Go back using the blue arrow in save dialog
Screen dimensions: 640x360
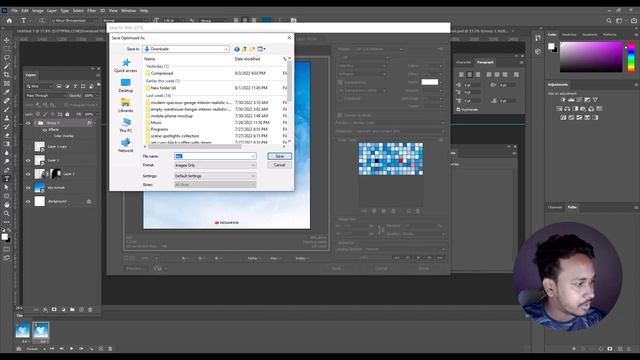tap(237, 49)
